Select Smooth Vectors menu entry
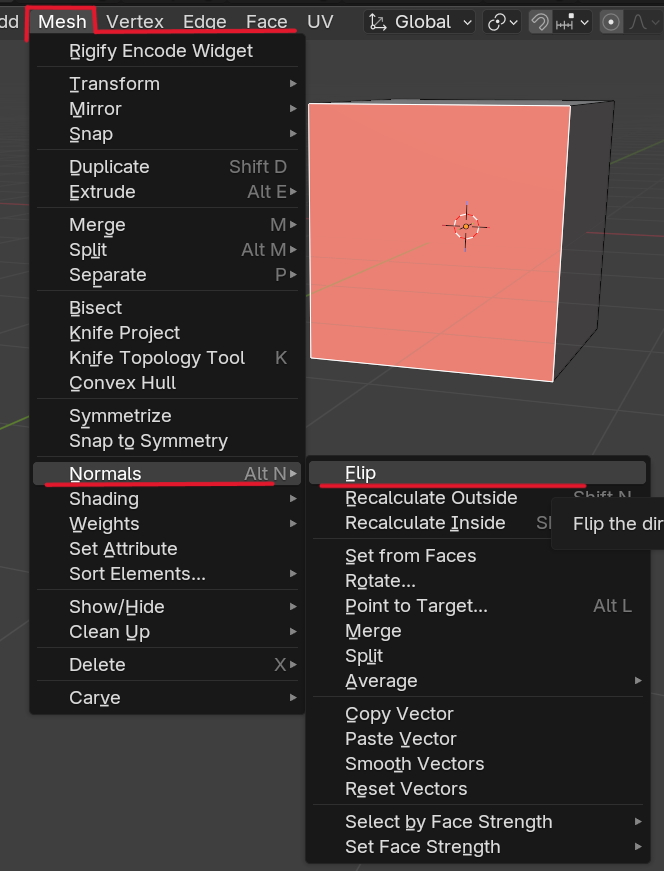 point(414,764)
